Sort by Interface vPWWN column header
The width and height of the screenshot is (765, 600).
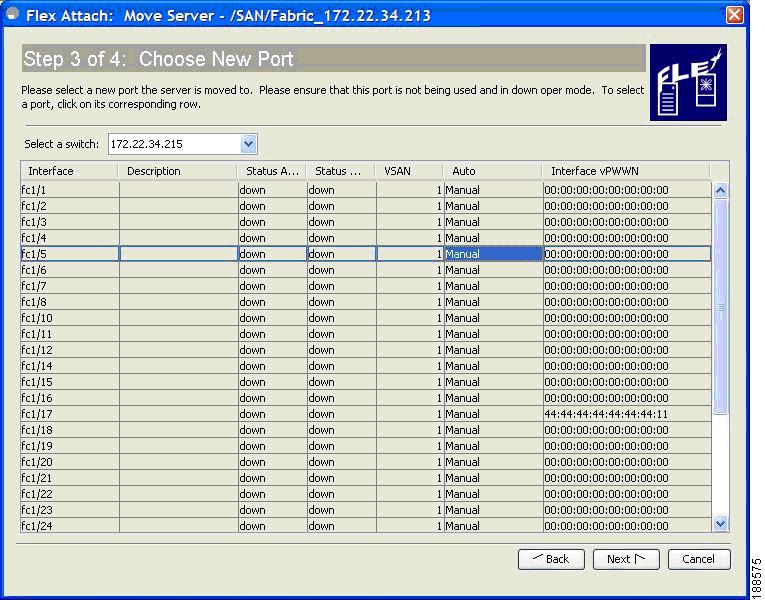click(626, 171)
